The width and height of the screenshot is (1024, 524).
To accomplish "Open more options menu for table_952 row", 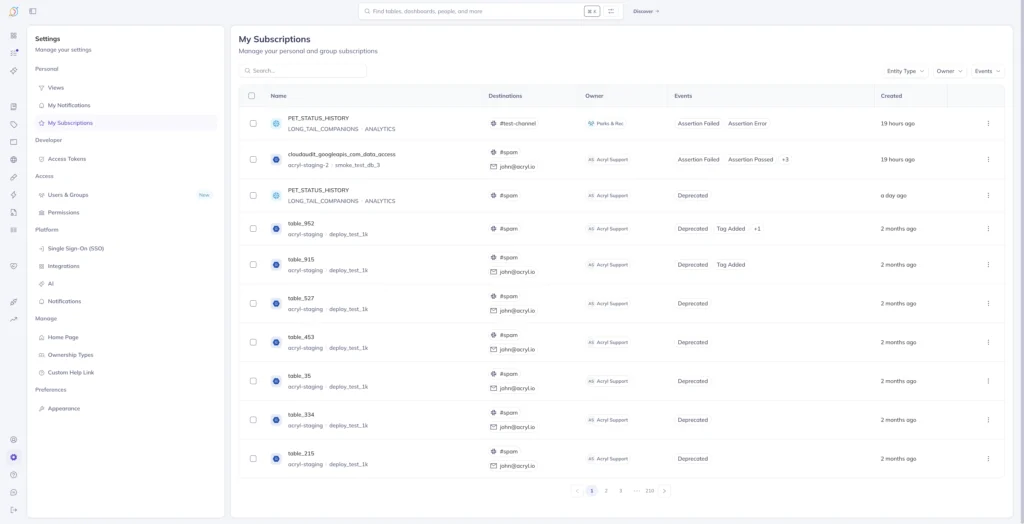I will click(988, 229).
